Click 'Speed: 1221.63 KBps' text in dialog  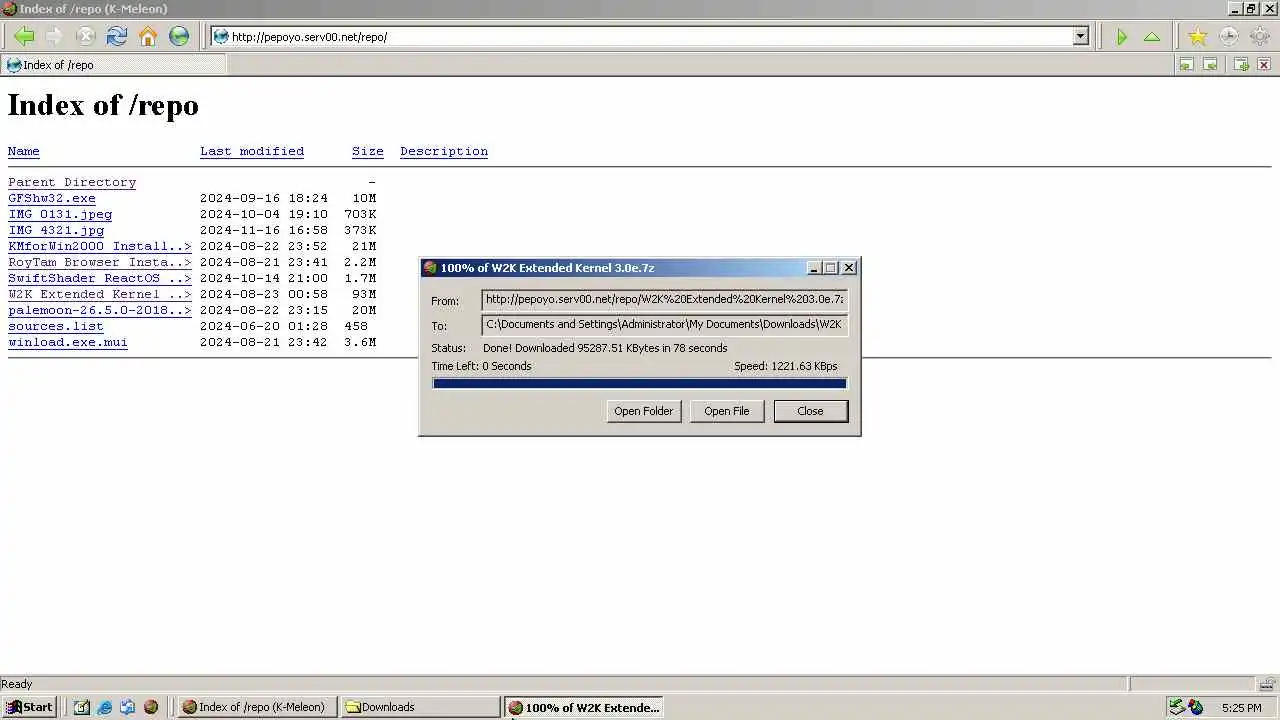click(786, 366)
